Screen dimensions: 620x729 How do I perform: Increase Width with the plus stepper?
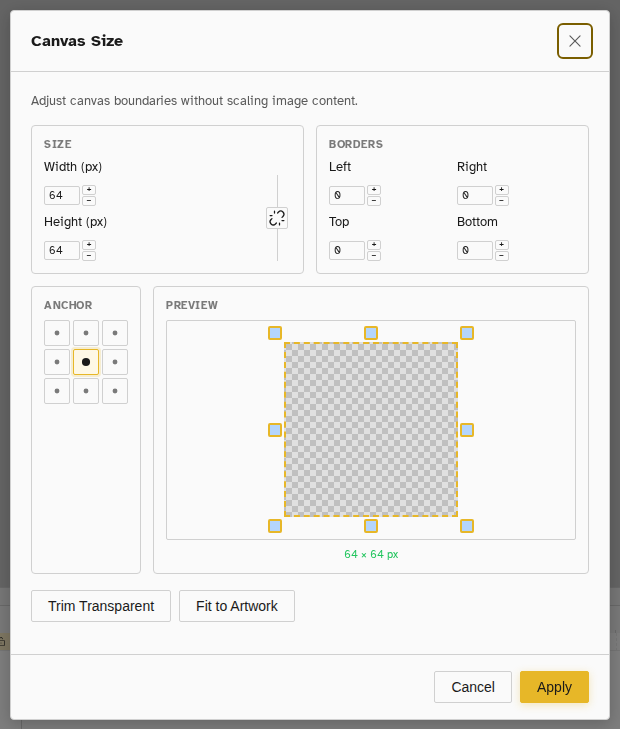pyautogui.click(x=89, y=190)
